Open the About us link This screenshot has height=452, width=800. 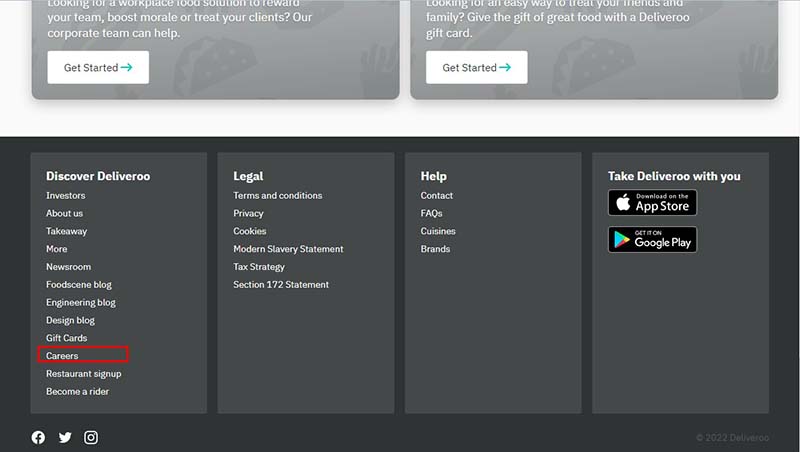pos(64,213)
